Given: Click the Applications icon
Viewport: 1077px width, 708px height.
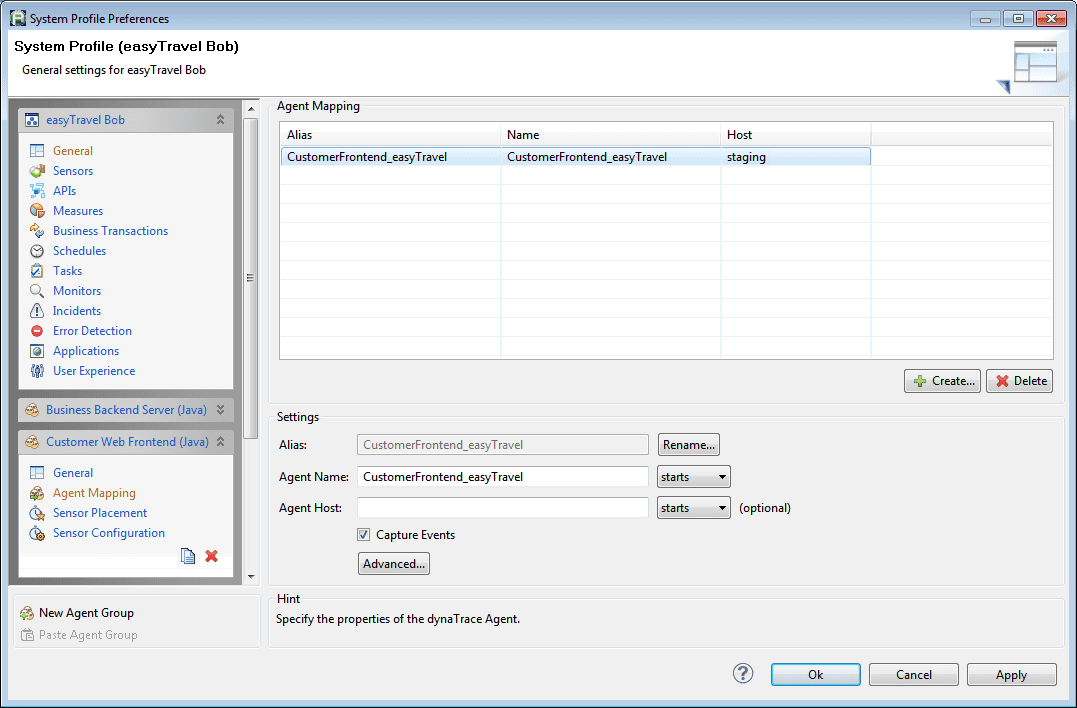Looking at the screenshot, I should [37, 350].
